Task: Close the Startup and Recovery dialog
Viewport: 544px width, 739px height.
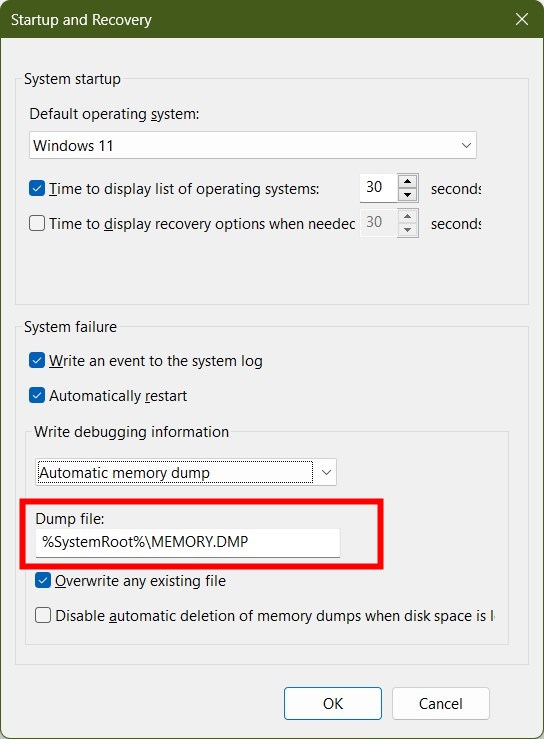Action: (521, 19)
